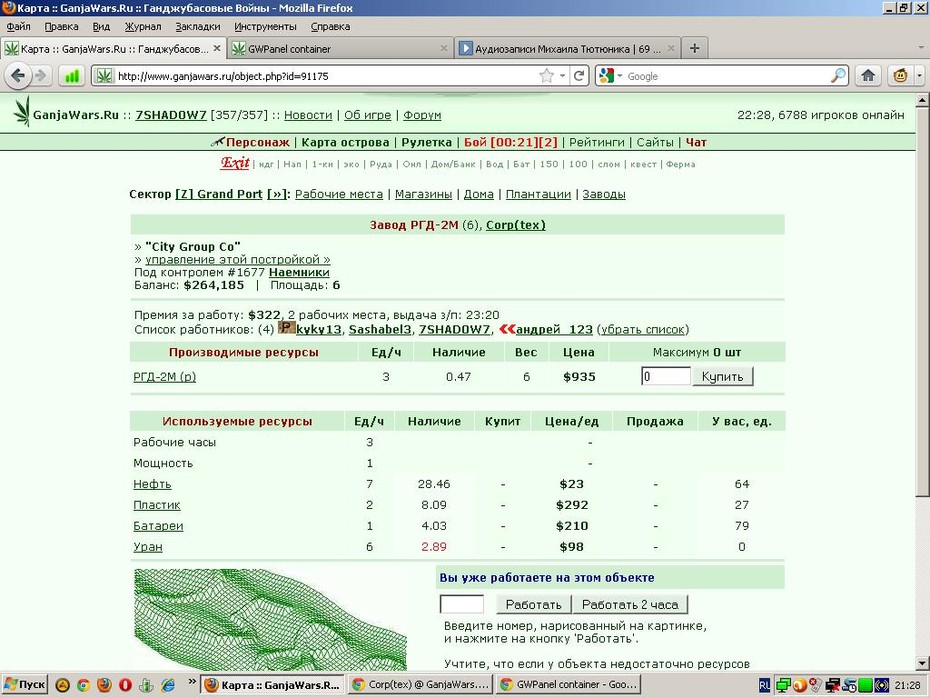This screenshot has height=698, width=930.
Task: Open the Рабочие места link
Action: coord(339,194)
